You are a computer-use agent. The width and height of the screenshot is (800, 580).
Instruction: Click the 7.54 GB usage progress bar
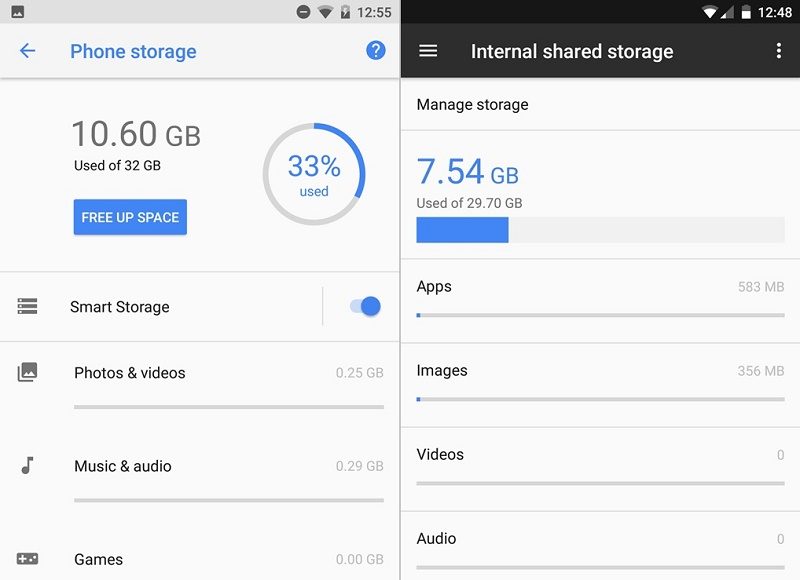click(600, 230)
